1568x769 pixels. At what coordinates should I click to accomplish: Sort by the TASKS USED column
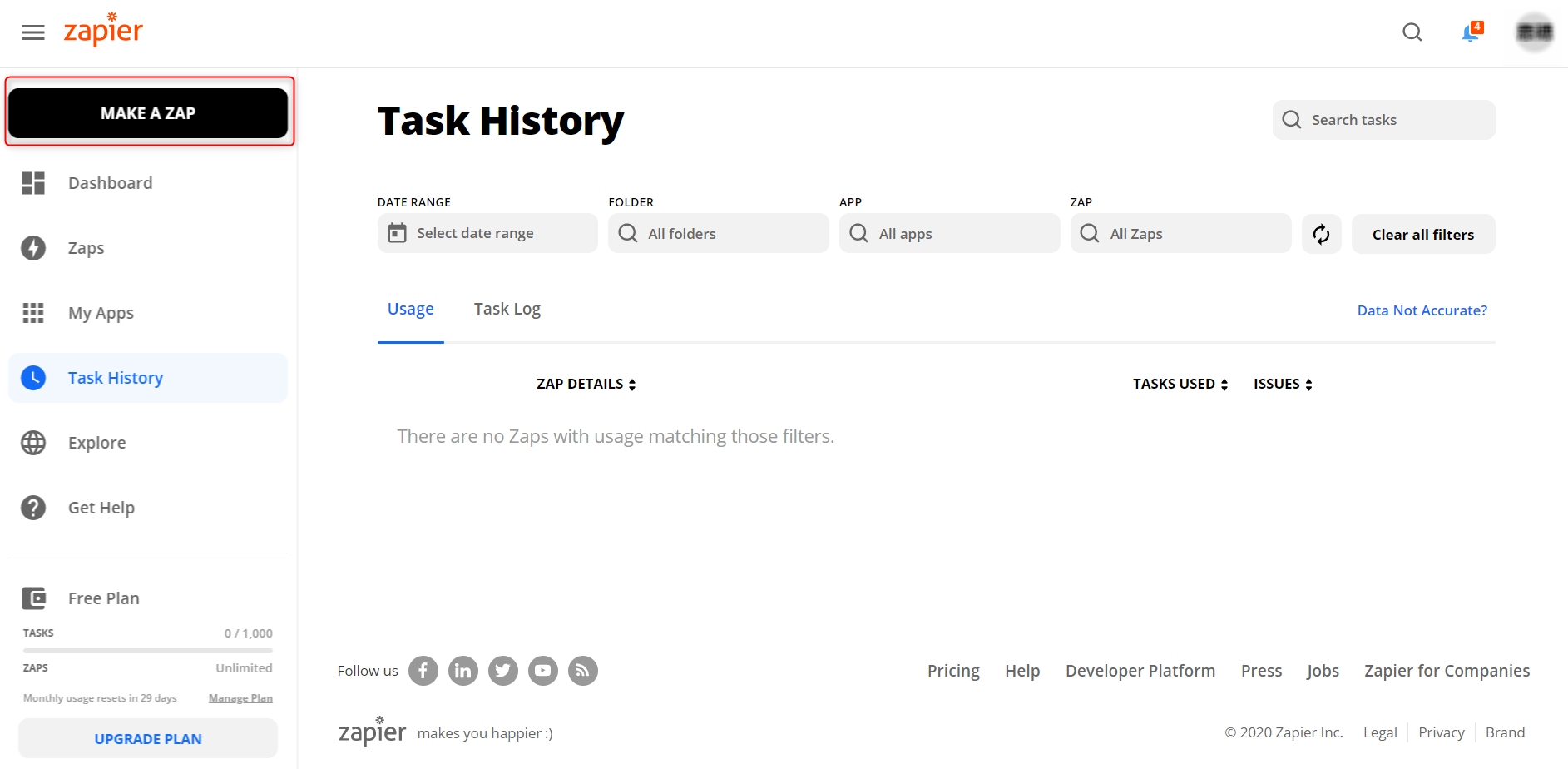pos(1180,384)
